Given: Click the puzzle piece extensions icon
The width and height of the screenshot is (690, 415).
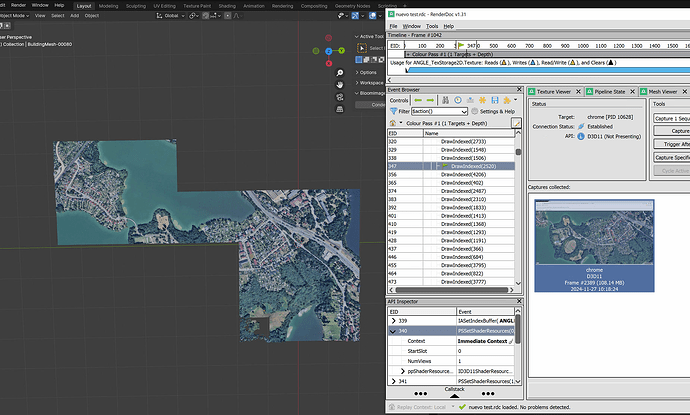Looking at the screenshot, I should (507, 100).
